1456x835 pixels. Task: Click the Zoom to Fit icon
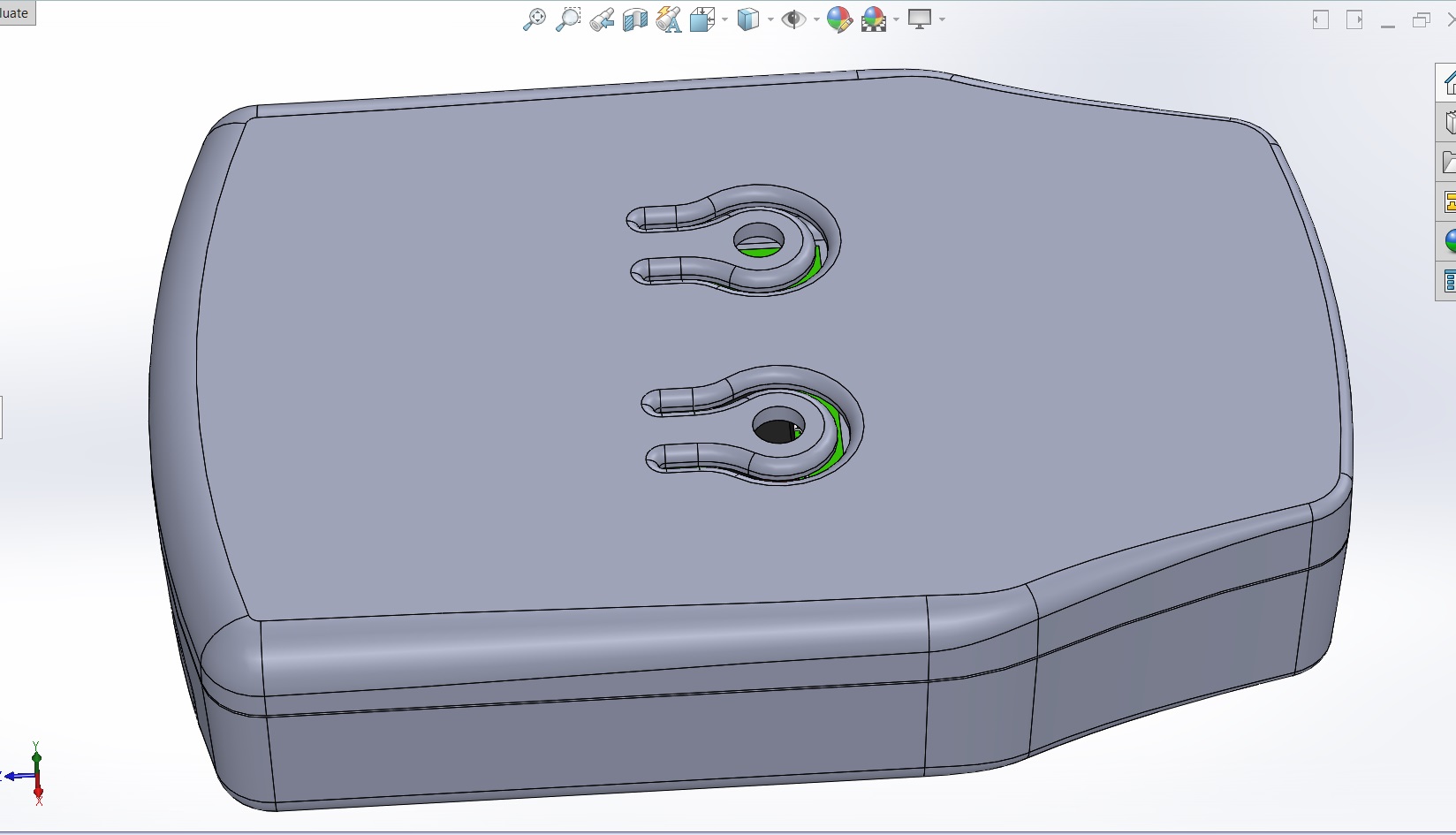coord(535,19)
